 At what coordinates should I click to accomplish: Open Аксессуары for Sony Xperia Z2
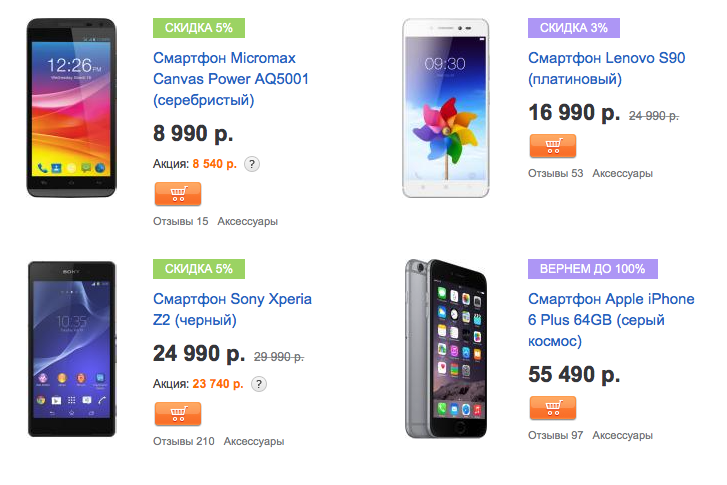[x=253, y=440]
